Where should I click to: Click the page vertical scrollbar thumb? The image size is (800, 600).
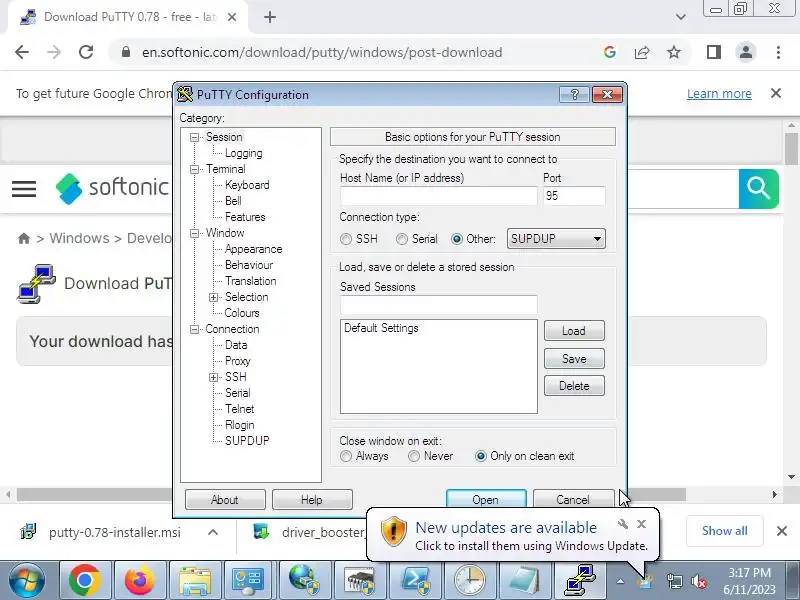[791, 149]
